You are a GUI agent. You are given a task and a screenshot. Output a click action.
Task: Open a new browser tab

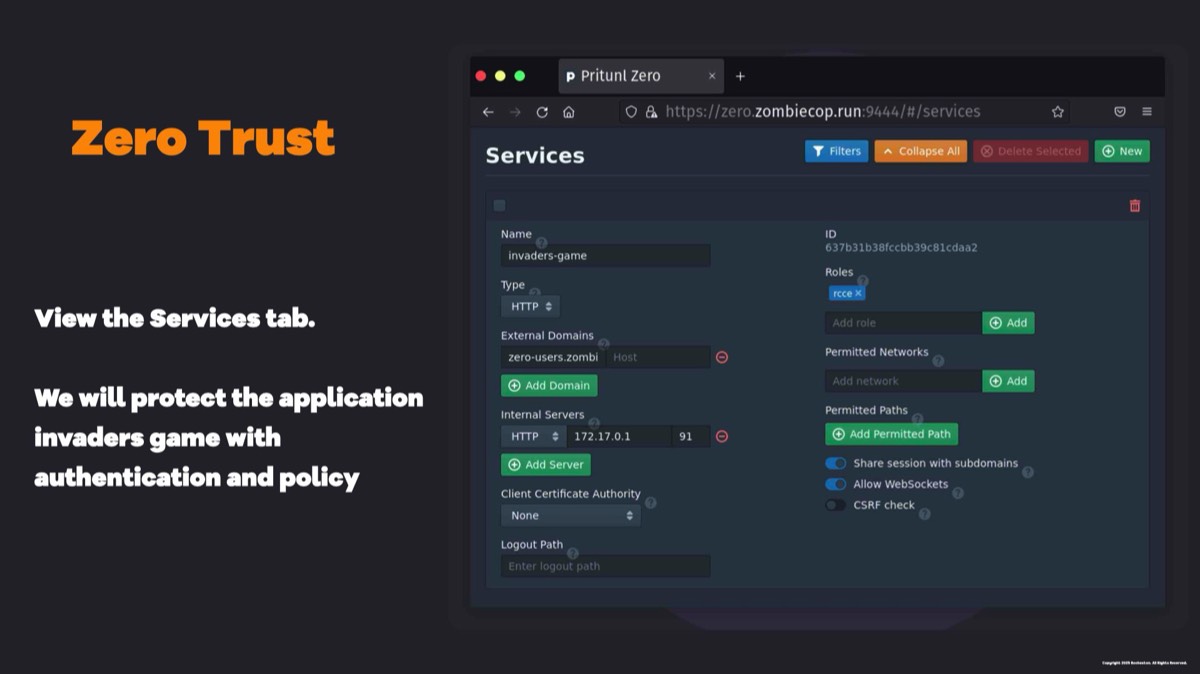740,76
